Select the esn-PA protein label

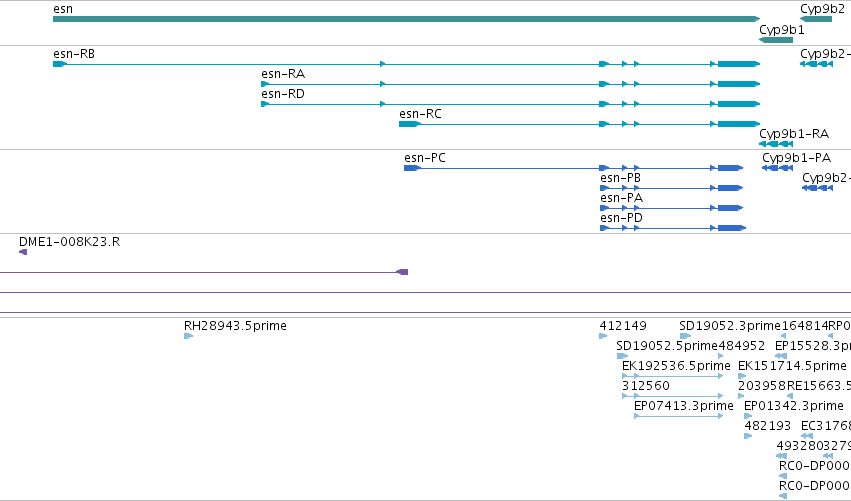pyautogui.click(x=621, y=198)
